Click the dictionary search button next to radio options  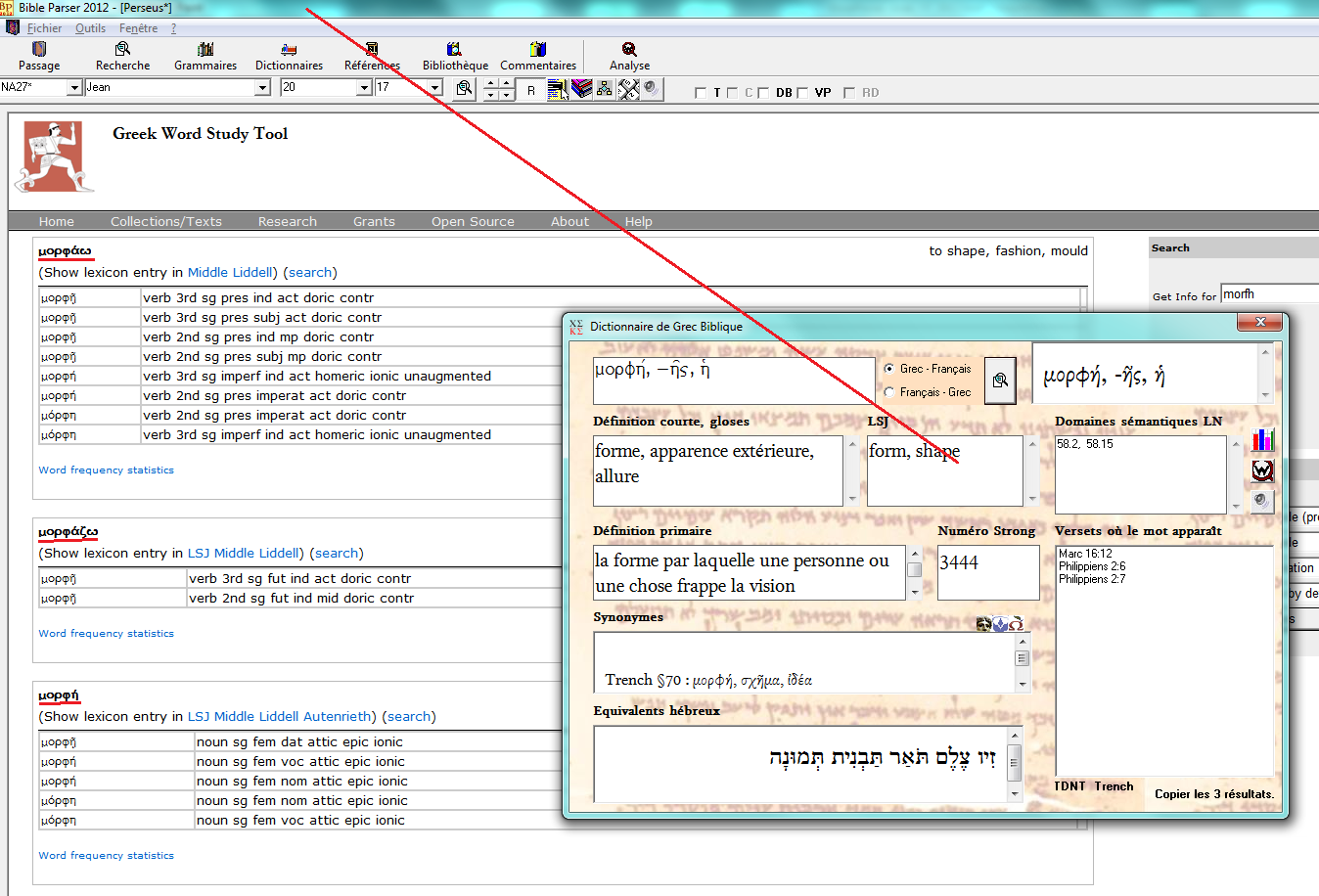(x=1000, y=381)
